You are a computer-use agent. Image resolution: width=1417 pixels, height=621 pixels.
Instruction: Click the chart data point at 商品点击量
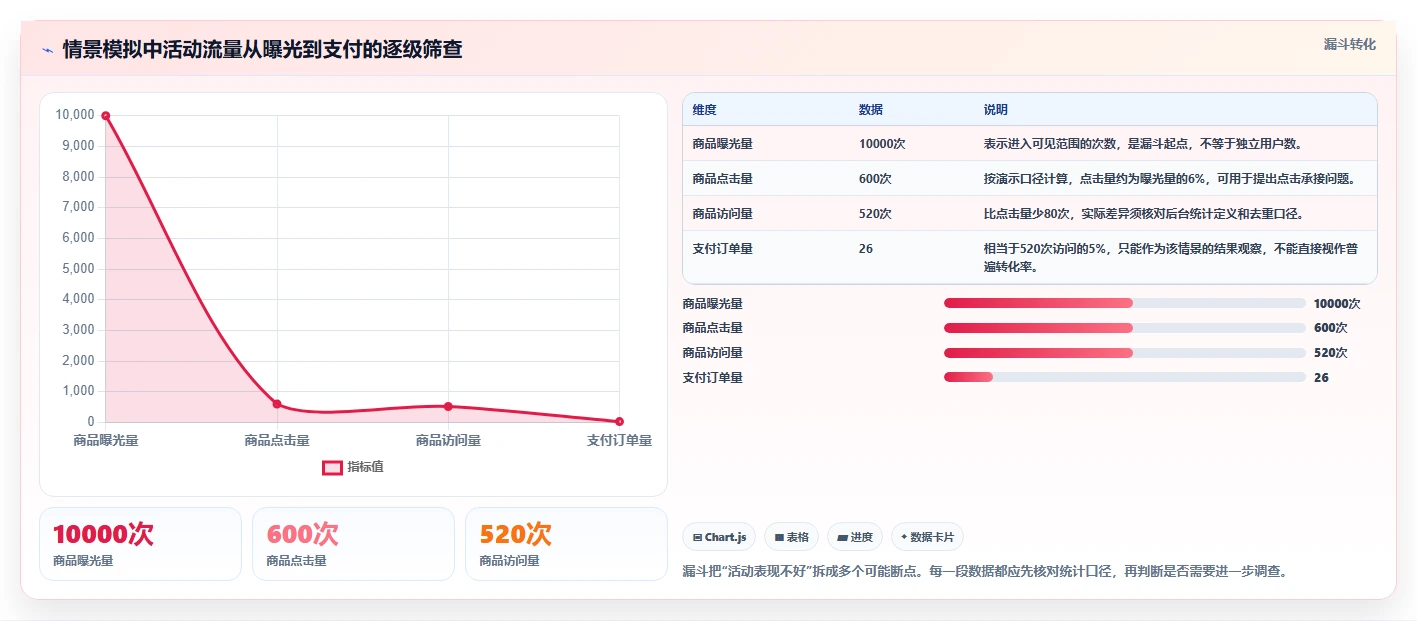click(277, 404)
